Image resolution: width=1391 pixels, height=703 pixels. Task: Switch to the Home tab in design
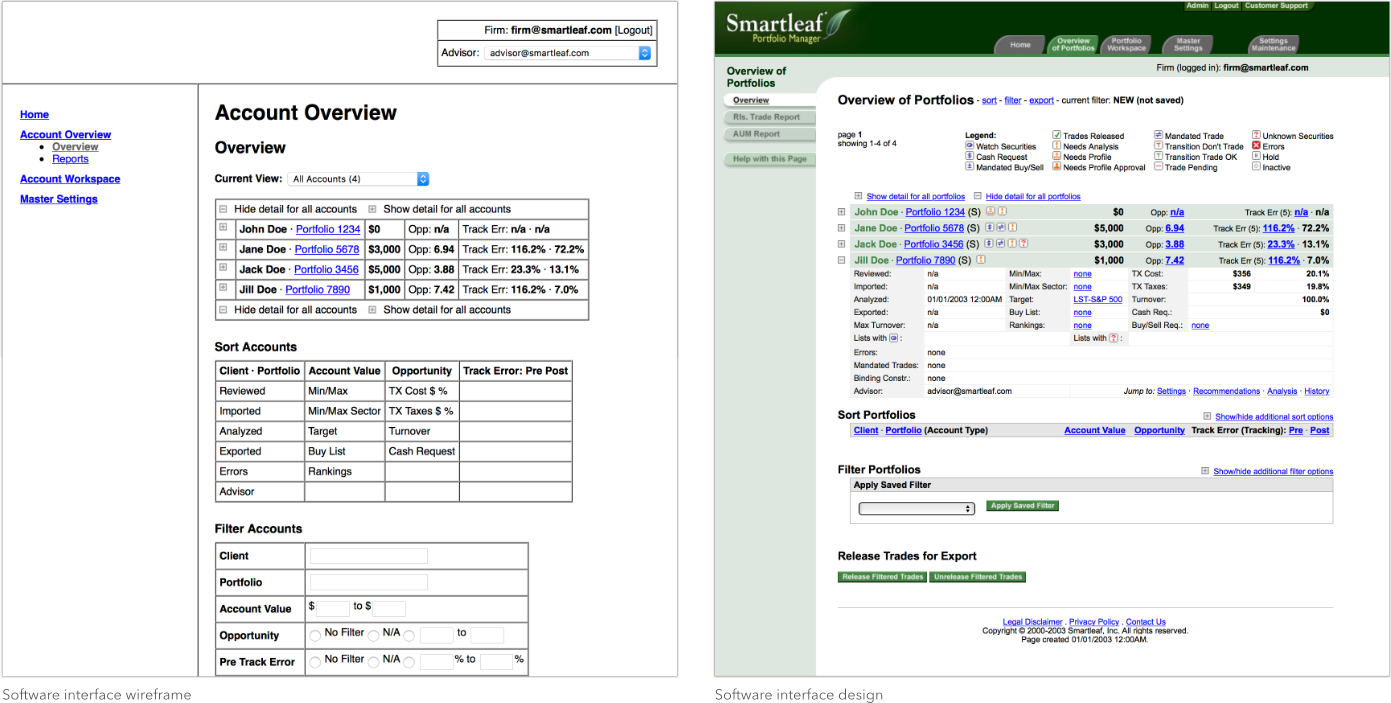coord(1020,45)
